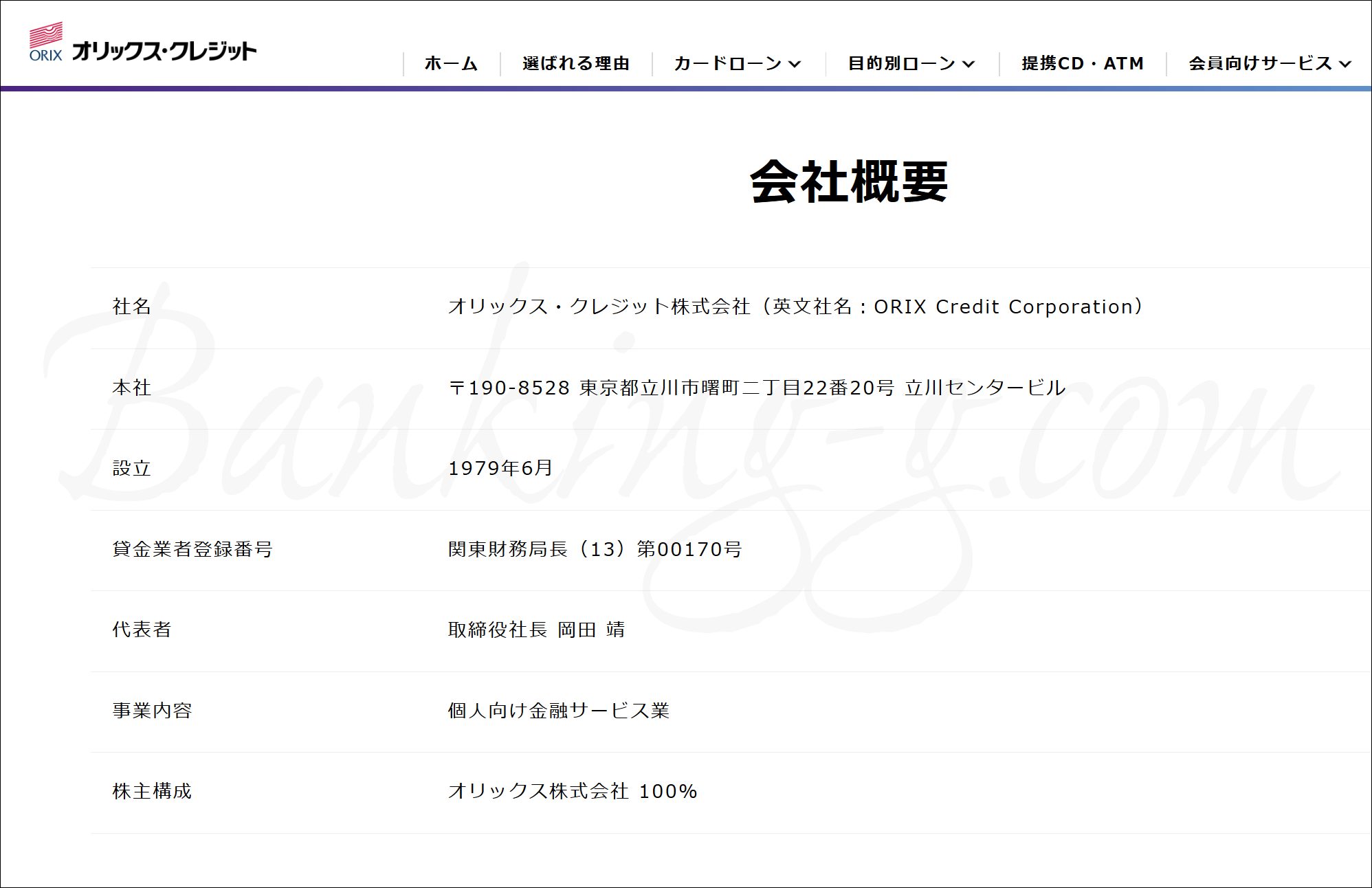Click the 代表者 row label
The image size is (1372, 888).
142,630
